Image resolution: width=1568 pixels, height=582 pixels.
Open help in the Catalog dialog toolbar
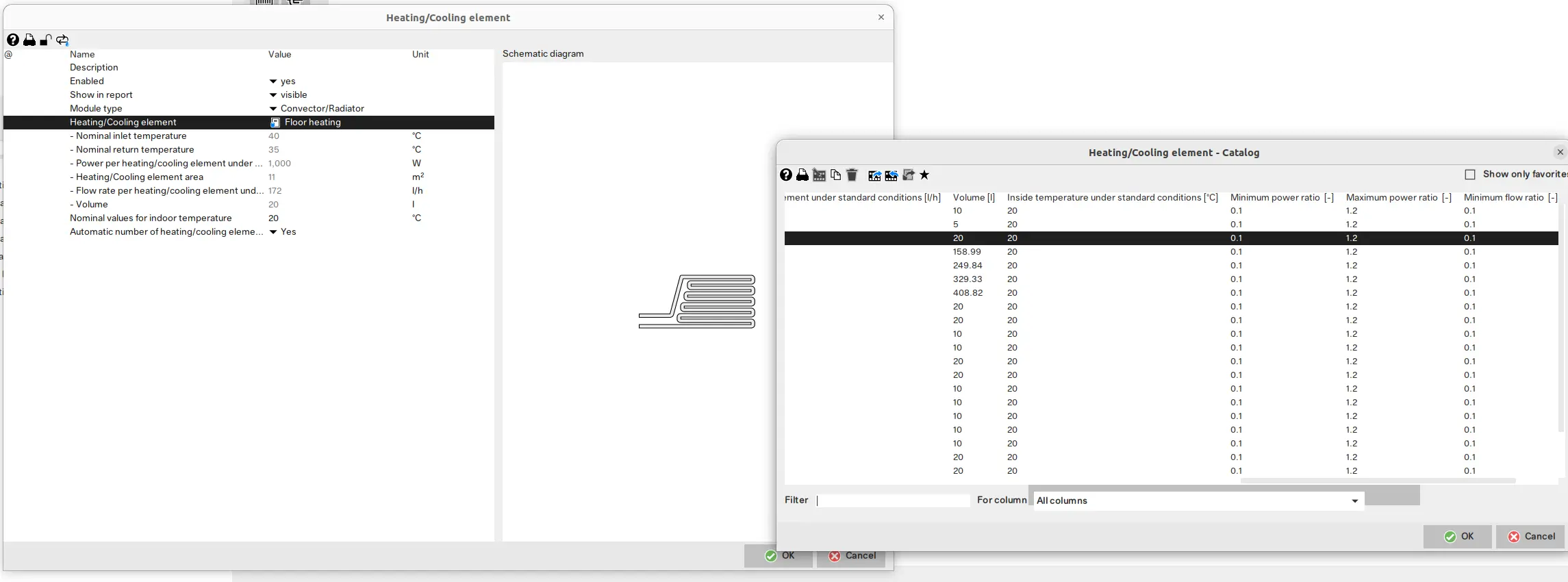pyautogui.click(x=786, y=175)
